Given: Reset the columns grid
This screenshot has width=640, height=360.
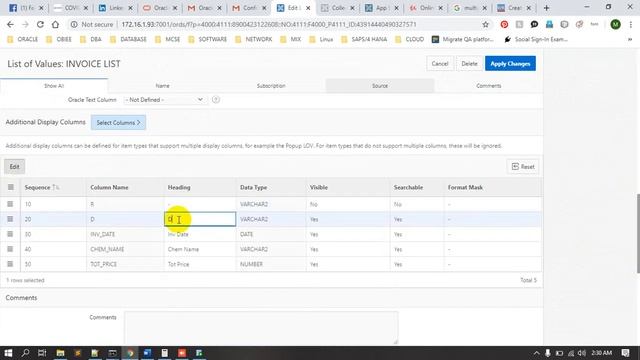Looking at the screenshot, I should pyautogui.click(x=523, y=167).
